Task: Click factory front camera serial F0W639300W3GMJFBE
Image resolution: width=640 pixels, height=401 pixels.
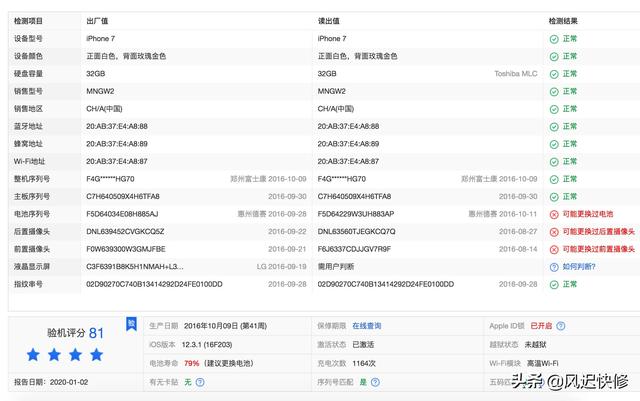Action: (126, 249)
